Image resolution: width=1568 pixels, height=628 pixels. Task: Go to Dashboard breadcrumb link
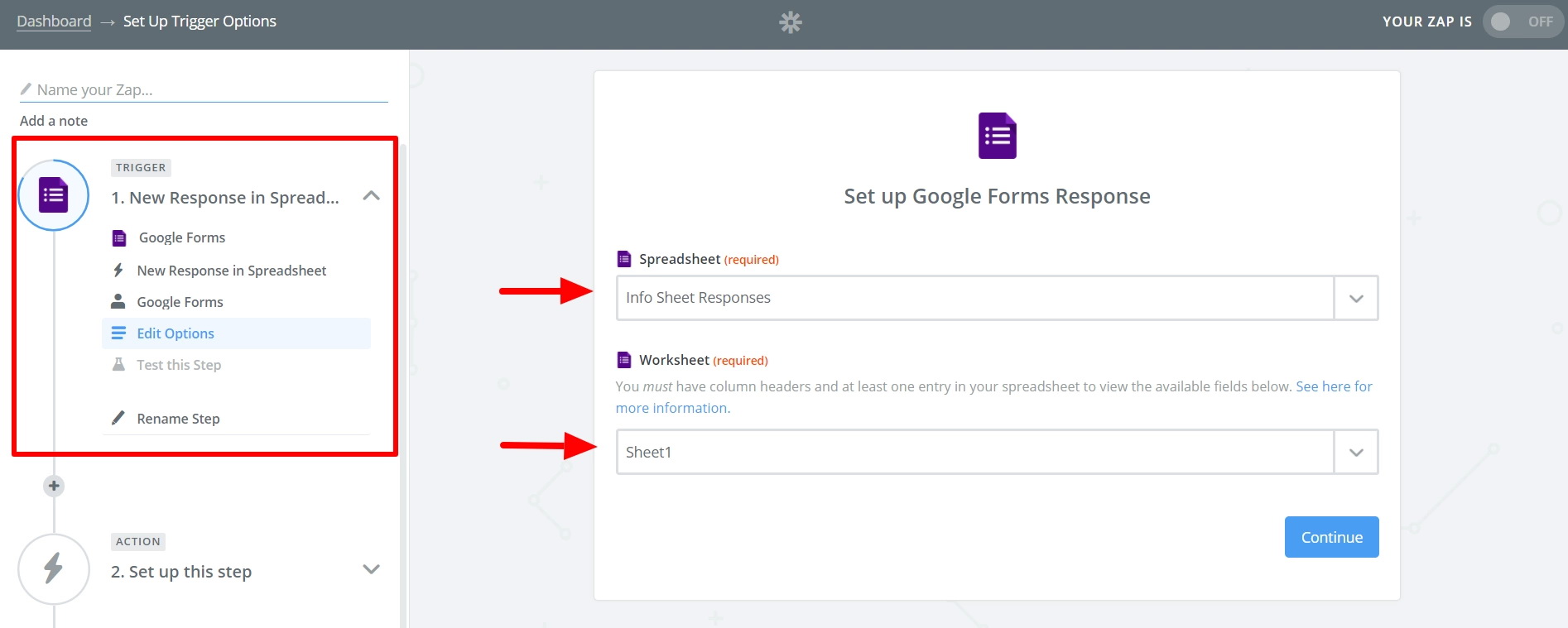pyautogui.click(x=54, y=22)
